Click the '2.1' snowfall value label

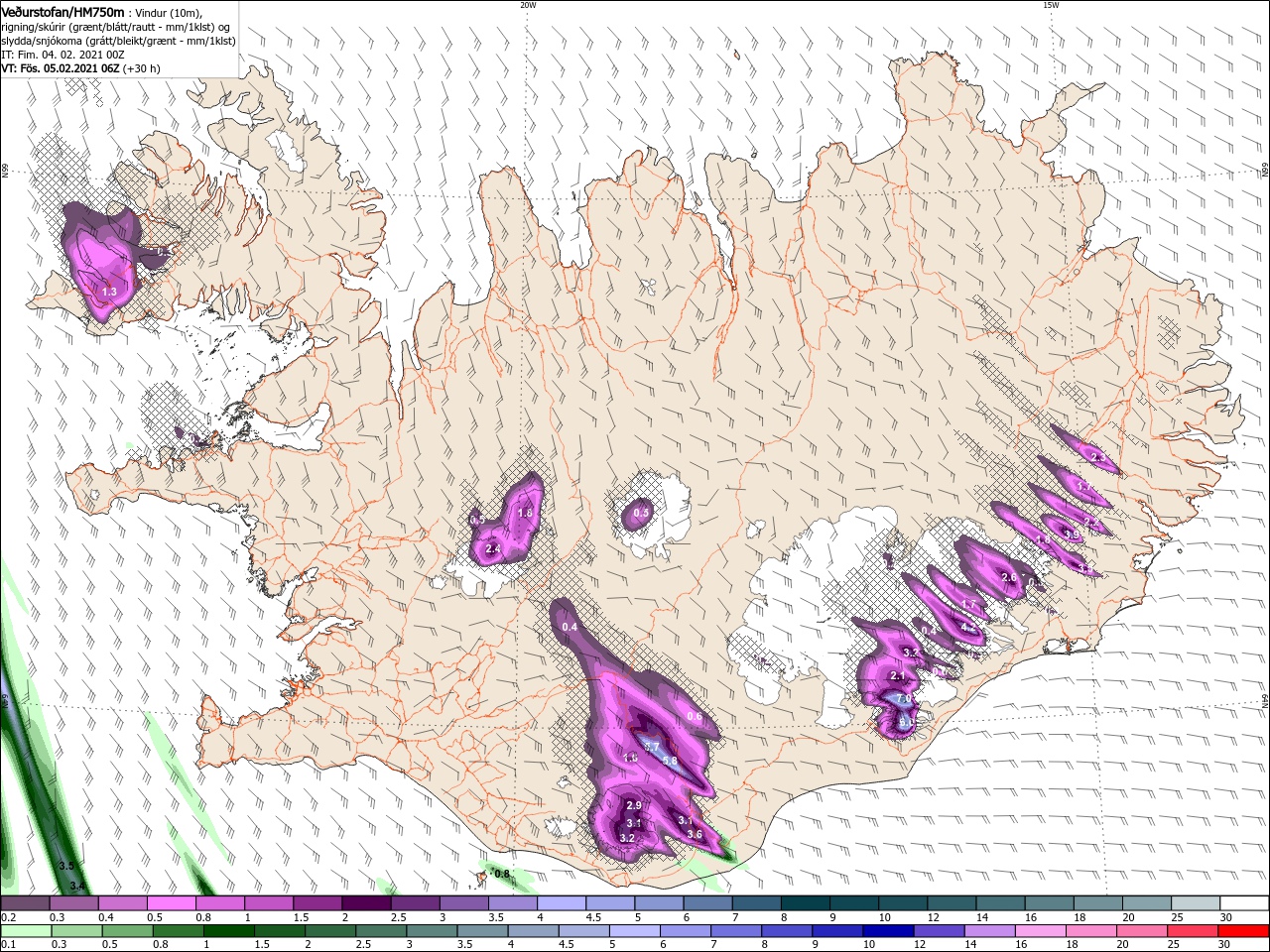tap(898, 675)
